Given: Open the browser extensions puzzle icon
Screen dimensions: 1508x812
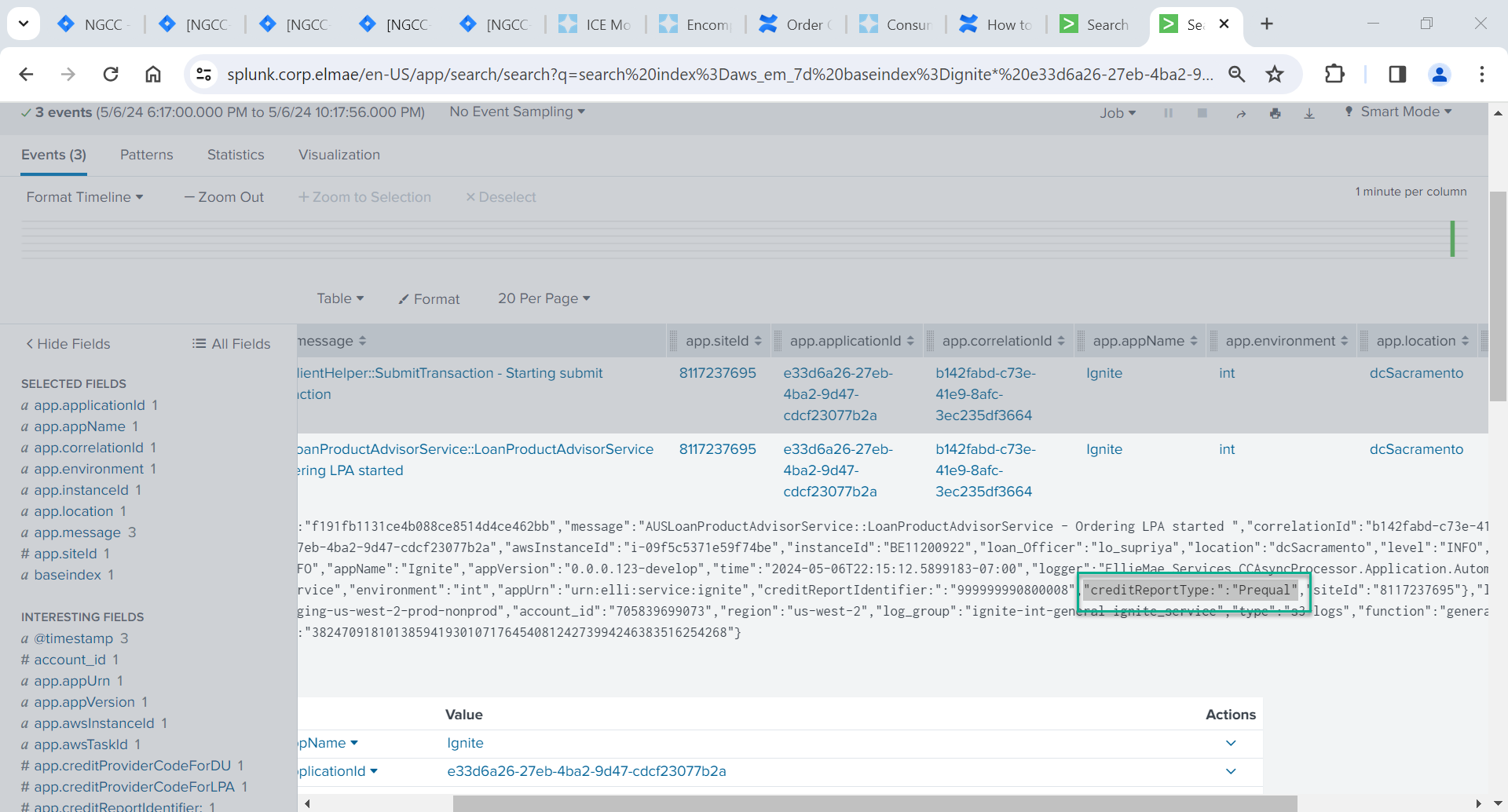Looking at the screenshot, I should click(1334, 74).
